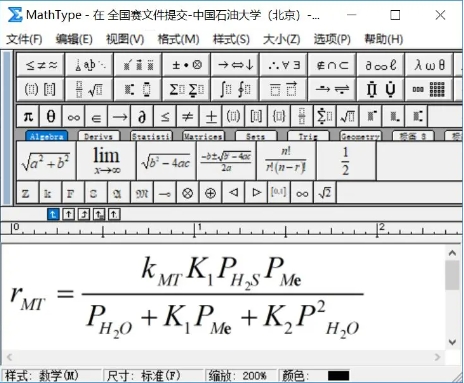
Task: Switch to the Algebra tab
Action: coord(46,136)
